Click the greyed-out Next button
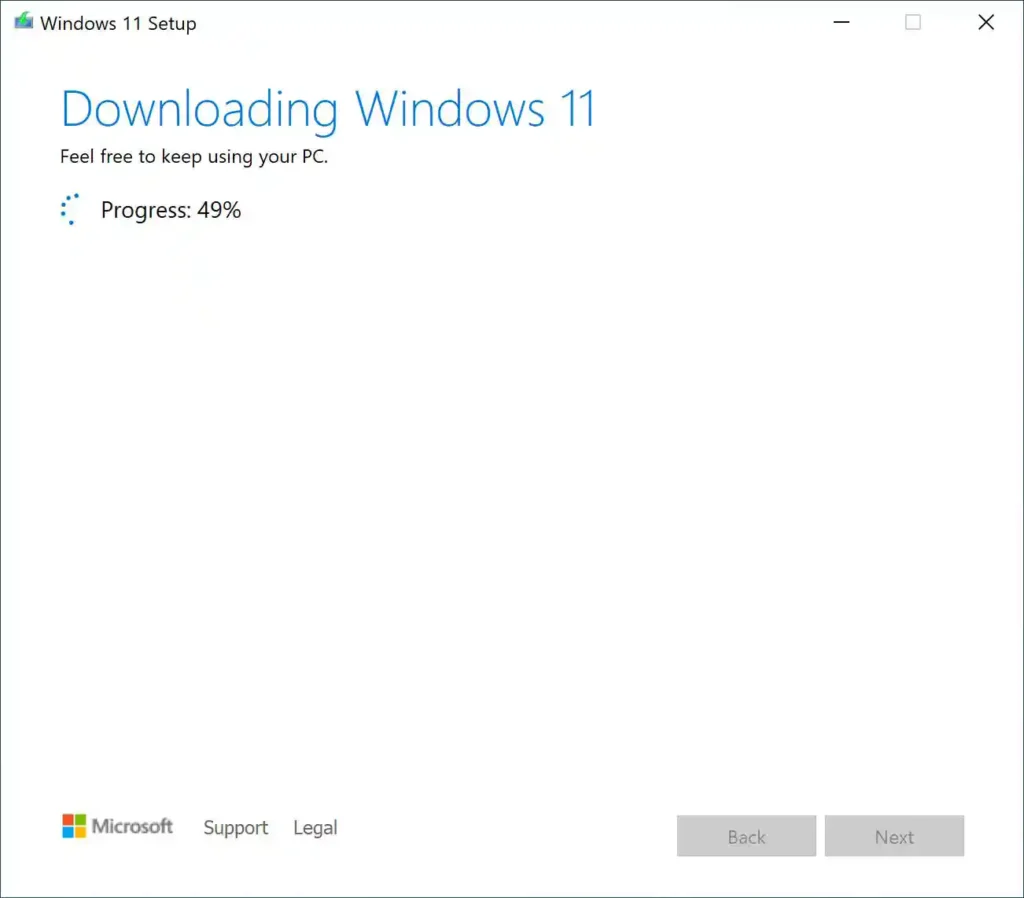Image resolution: width=1024 pixels, height=898 pixels. click(x=894, y=836)
